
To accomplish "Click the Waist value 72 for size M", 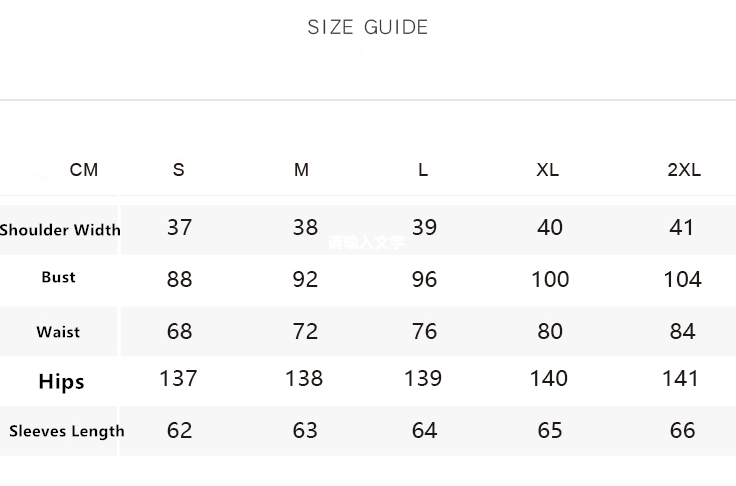I will pyautogui.click(x=305, y=330).
